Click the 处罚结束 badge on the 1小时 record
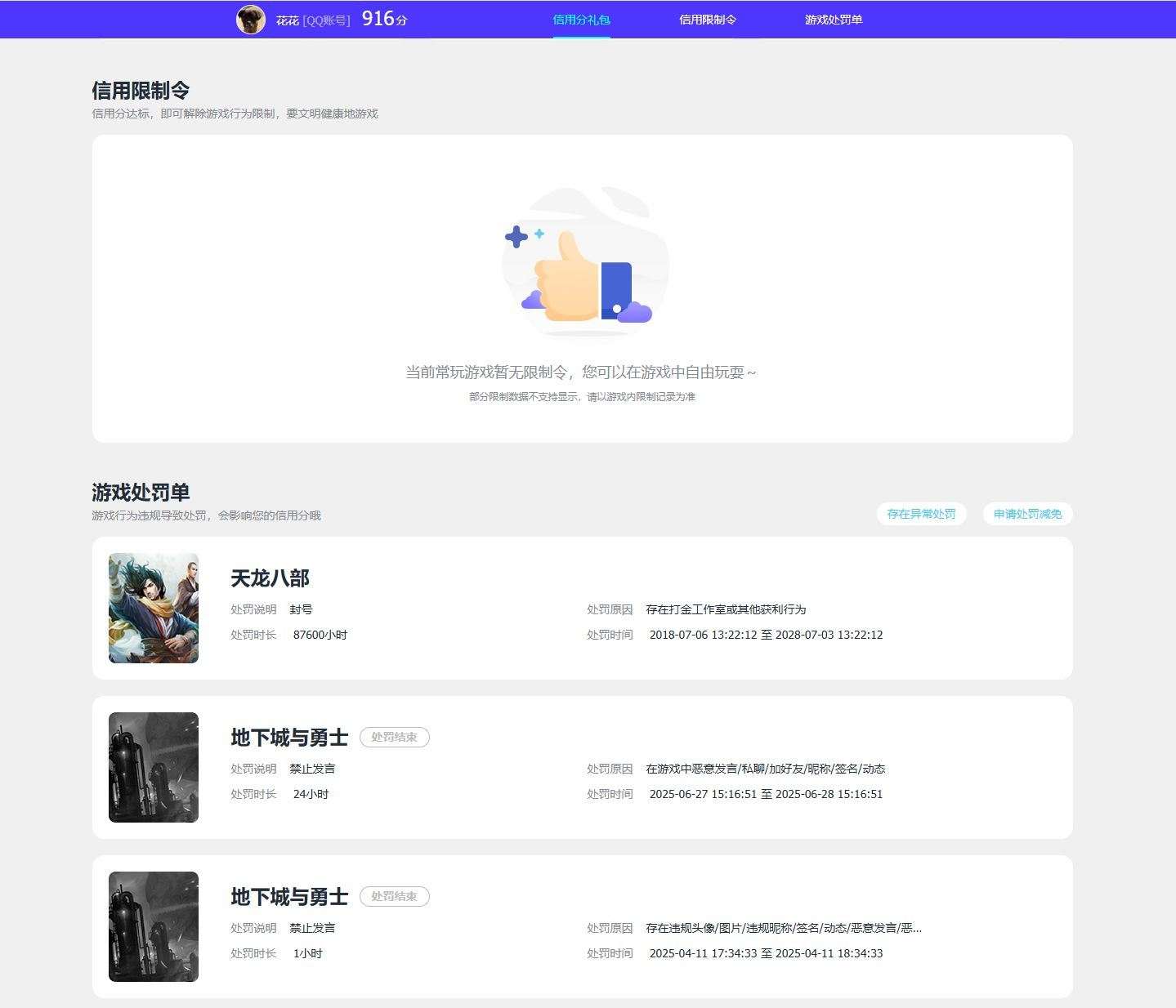The width and height of the screenshot is (1176, 1008). pyautogui.click(x=395, y=896)
